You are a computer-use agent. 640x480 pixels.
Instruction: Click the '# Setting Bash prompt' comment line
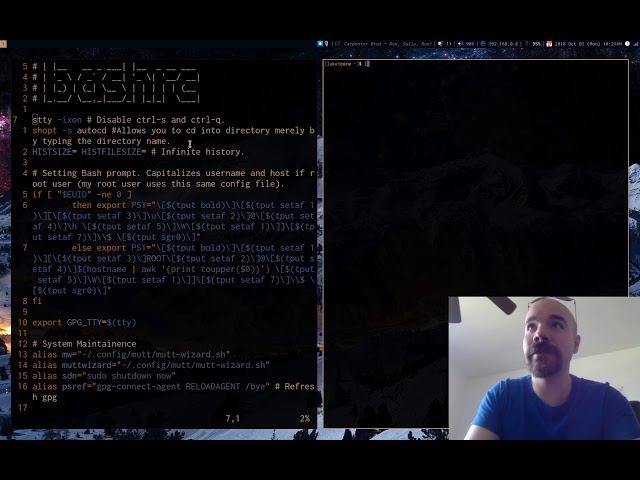point(173,178)
